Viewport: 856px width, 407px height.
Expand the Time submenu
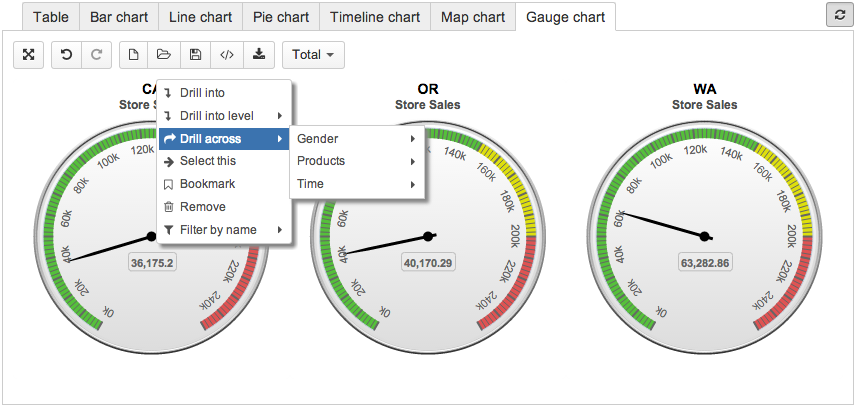[x=356, y=184]
